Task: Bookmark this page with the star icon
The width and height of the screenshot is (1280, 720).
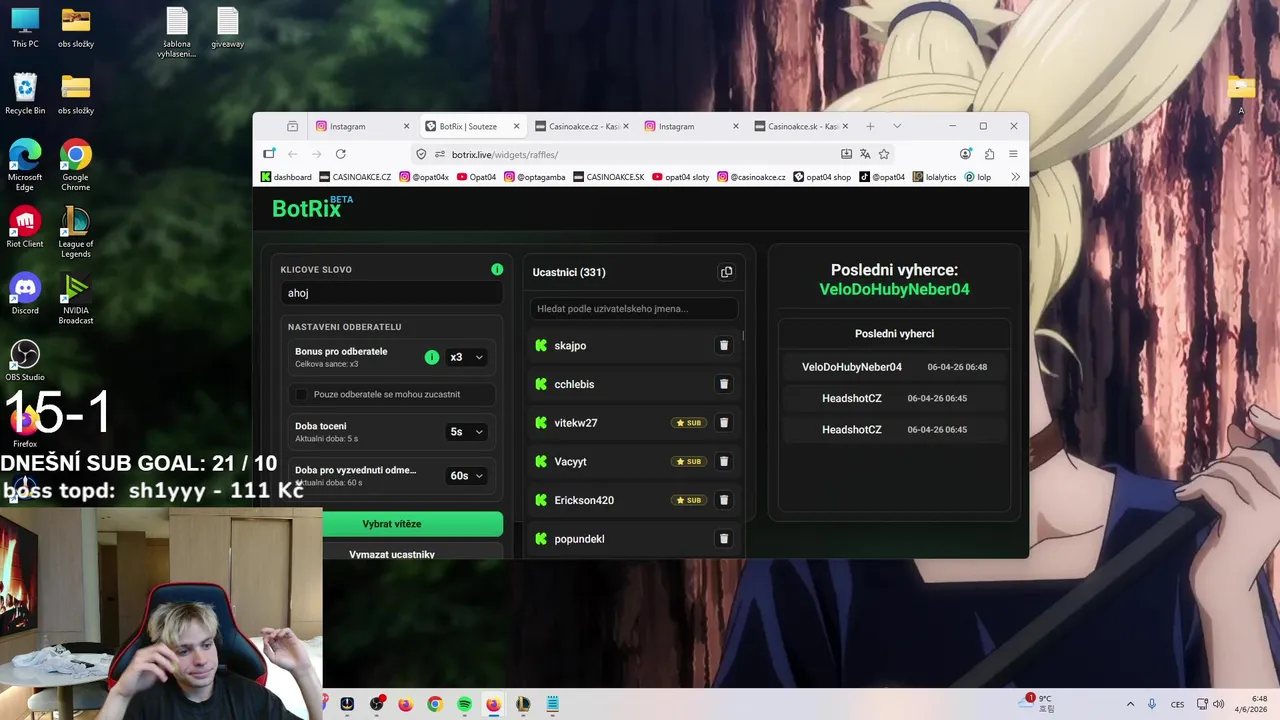Action: pos(884,154)
